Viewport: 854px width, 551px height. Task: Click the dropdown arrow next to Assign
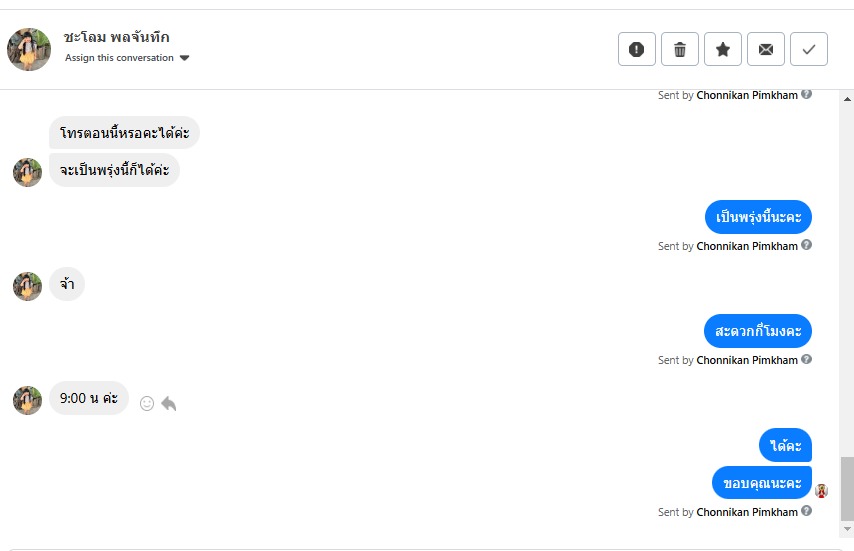coord(185,58)
